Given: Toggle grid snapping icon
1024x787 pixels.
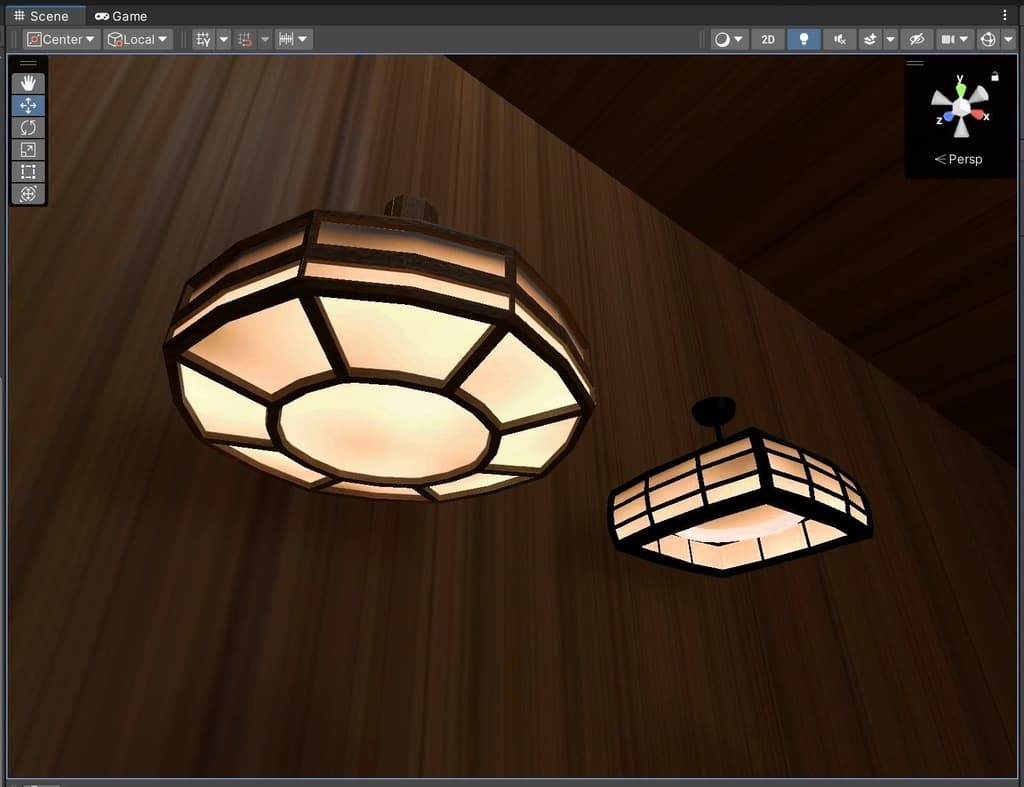Looking at the screenshot, I should (x=245, y=39).
